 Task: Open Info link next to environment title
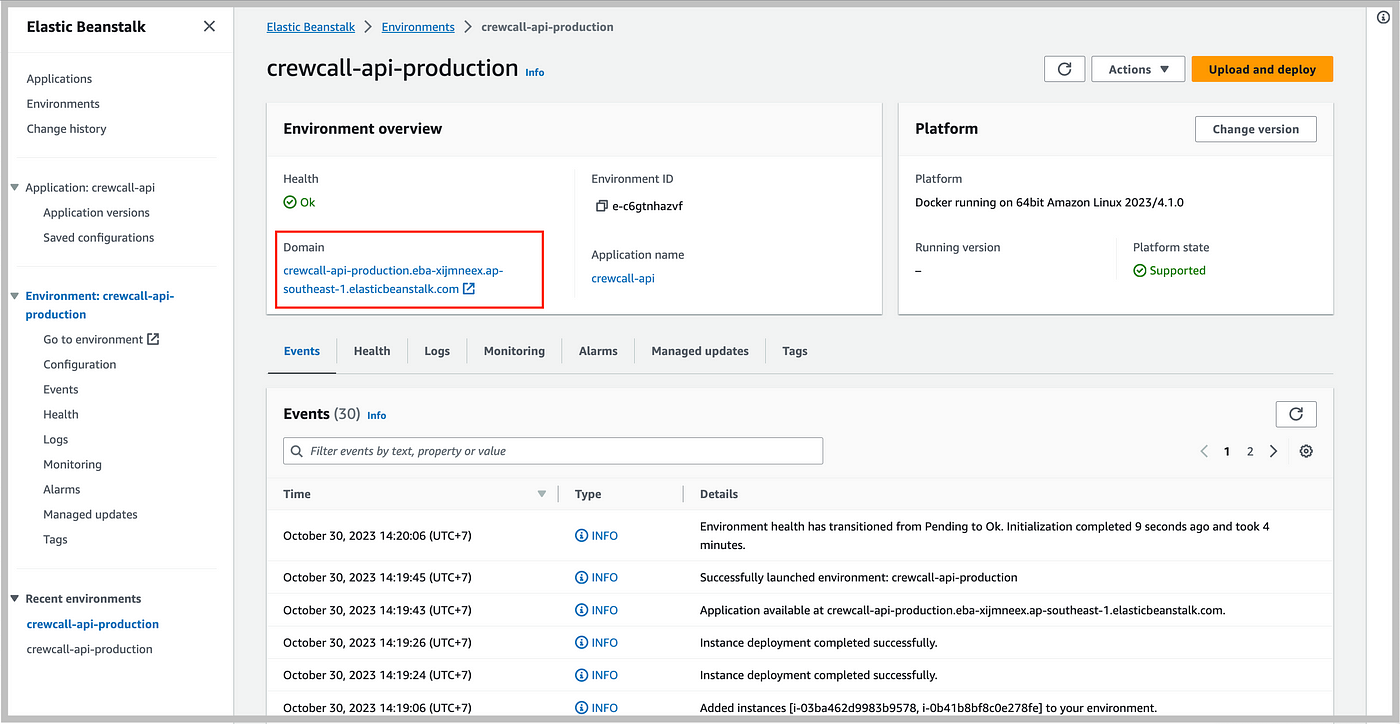(535, 72)
